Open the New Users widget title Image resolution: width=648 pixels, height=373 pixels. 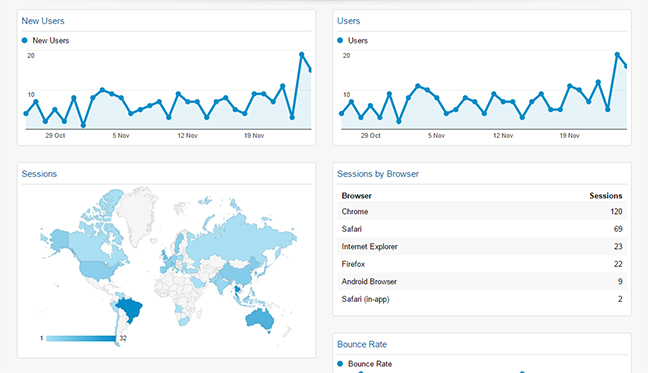pyautogui.click(x=43, y=21)
